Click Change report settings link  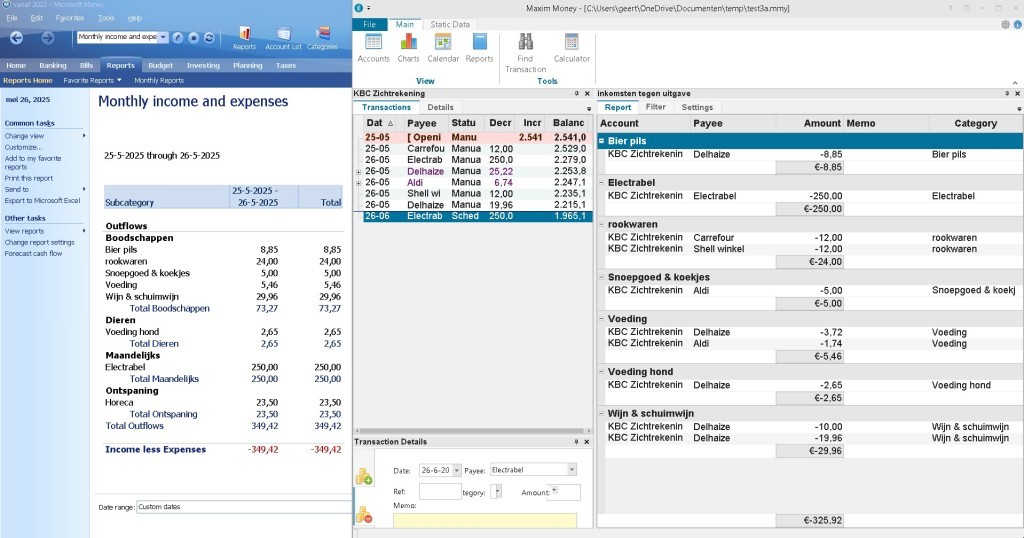[x=39, y=242]
